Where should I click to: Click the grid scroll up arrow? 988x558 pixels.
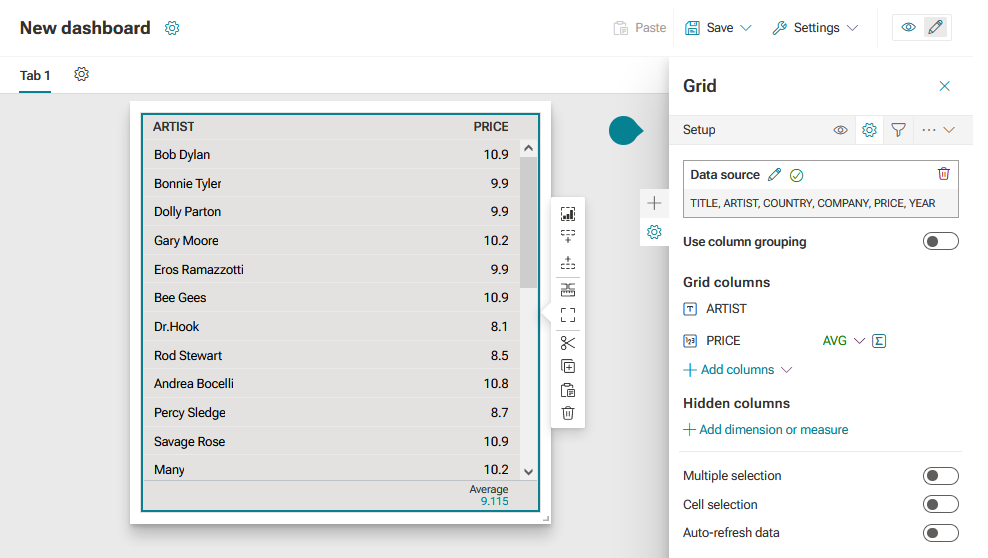coord(529,148)
